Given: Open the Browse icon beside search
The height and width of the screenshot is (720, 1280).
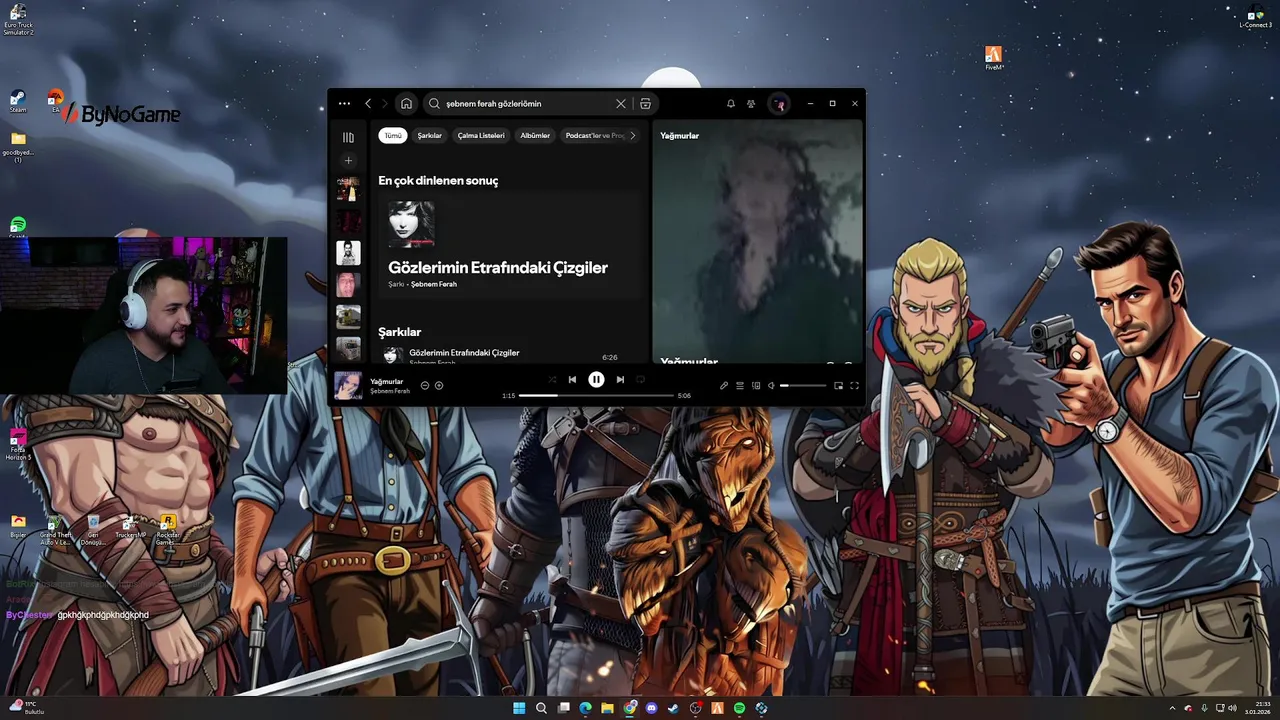Looking at the screenshot, I should (x=645, y=103).
